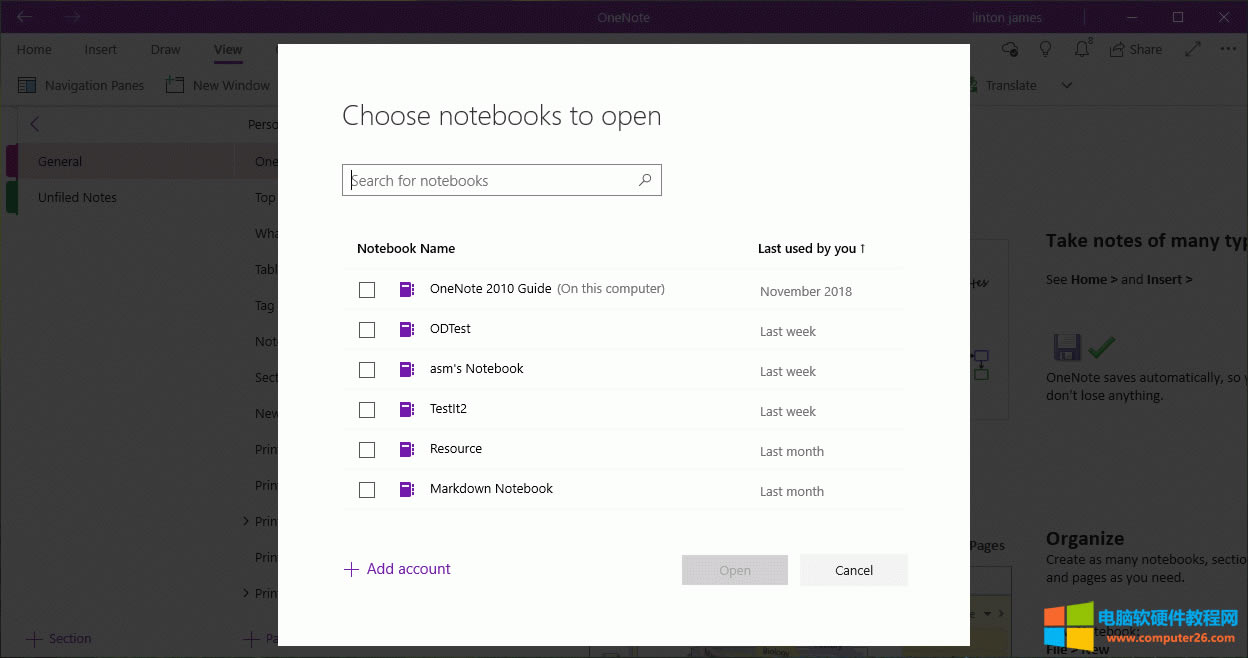The width and height of the screenshot is (1248, 658).
Task: Click the Add account link
Action: point(397,568)
